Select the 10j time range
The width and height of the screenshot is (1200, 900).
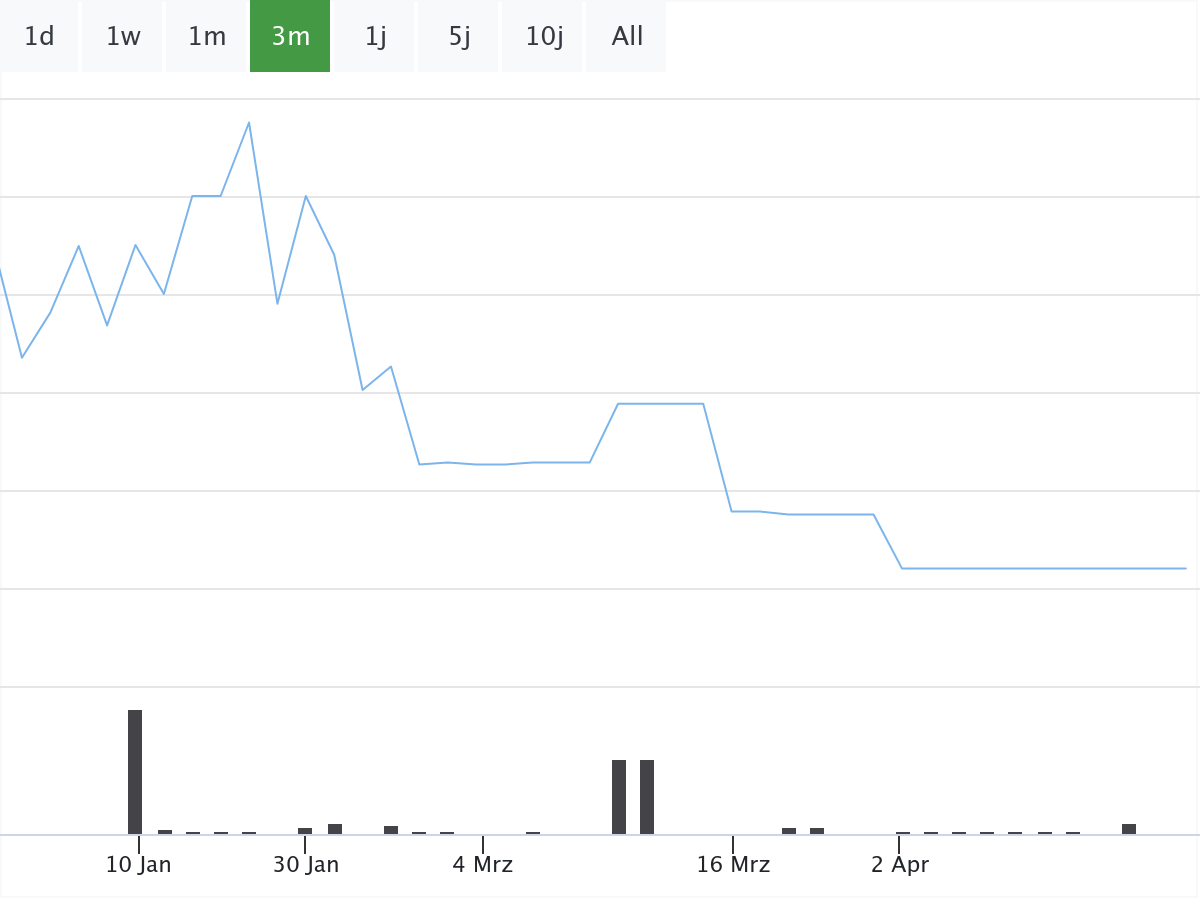543,37
